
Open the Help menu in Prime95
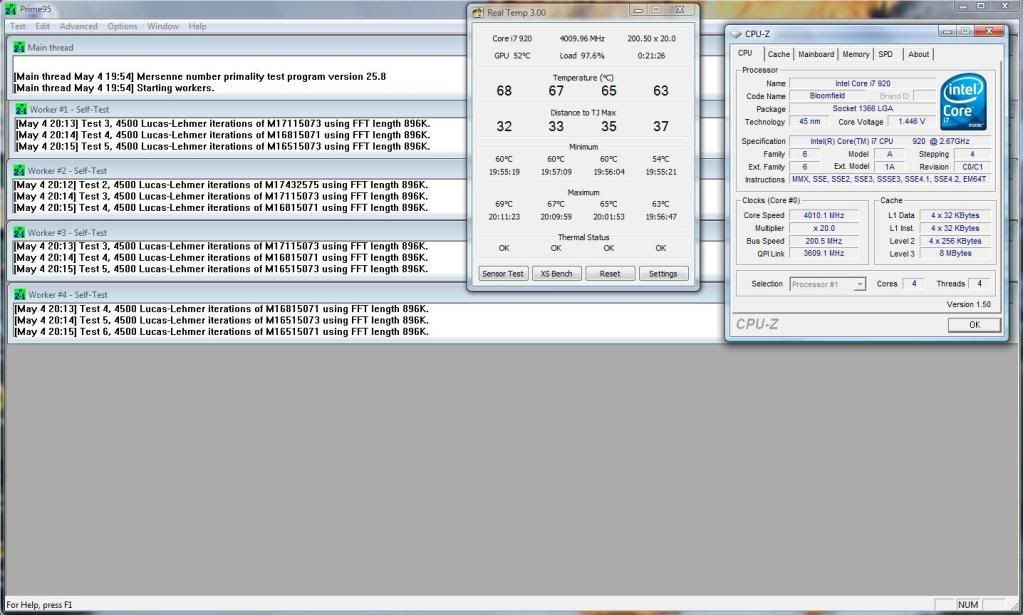point(197,26)
